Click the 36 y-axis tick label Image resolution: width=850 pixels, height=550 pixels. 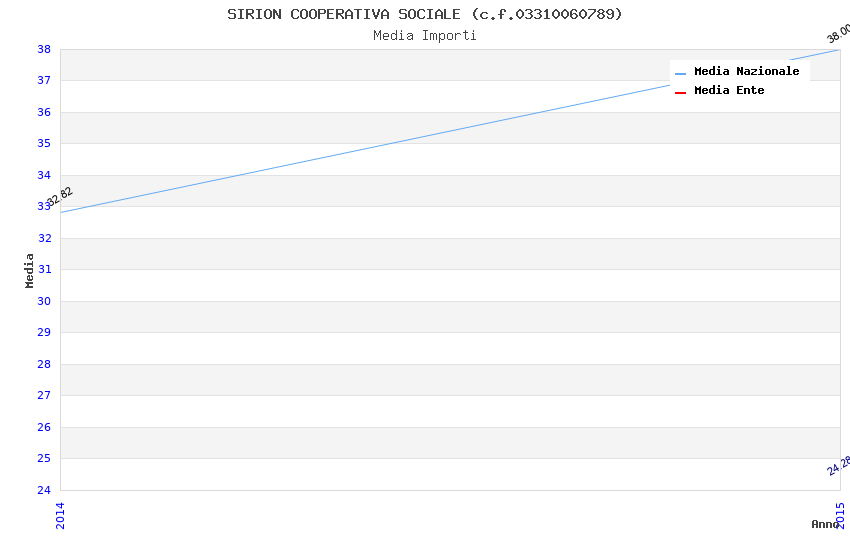[44, 112]
